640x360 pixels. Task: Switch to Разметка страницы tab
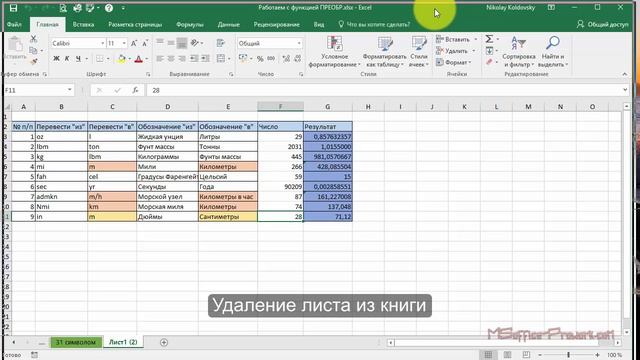coord(135,24)
